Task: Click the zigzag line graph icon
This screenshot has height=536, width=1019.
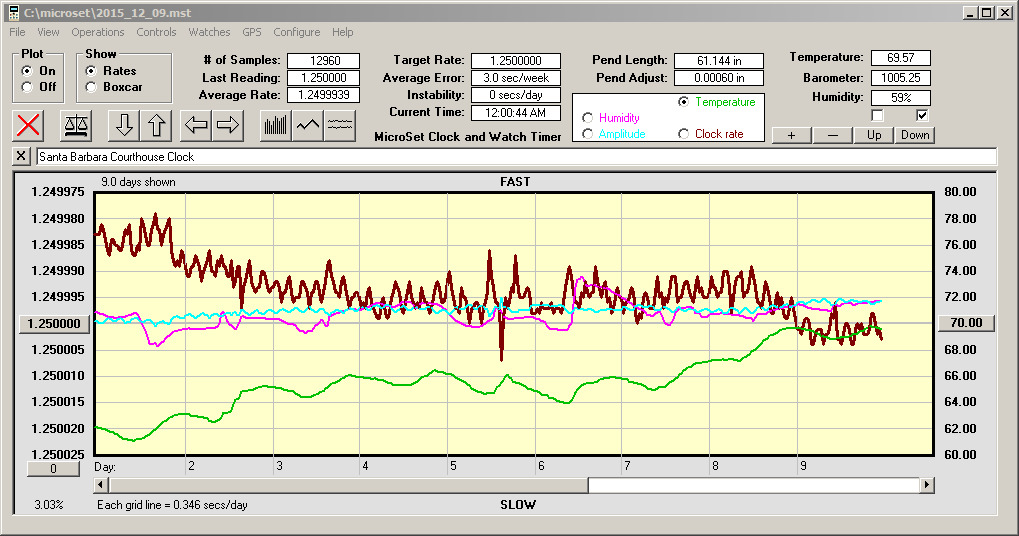Action: (307, 125)
